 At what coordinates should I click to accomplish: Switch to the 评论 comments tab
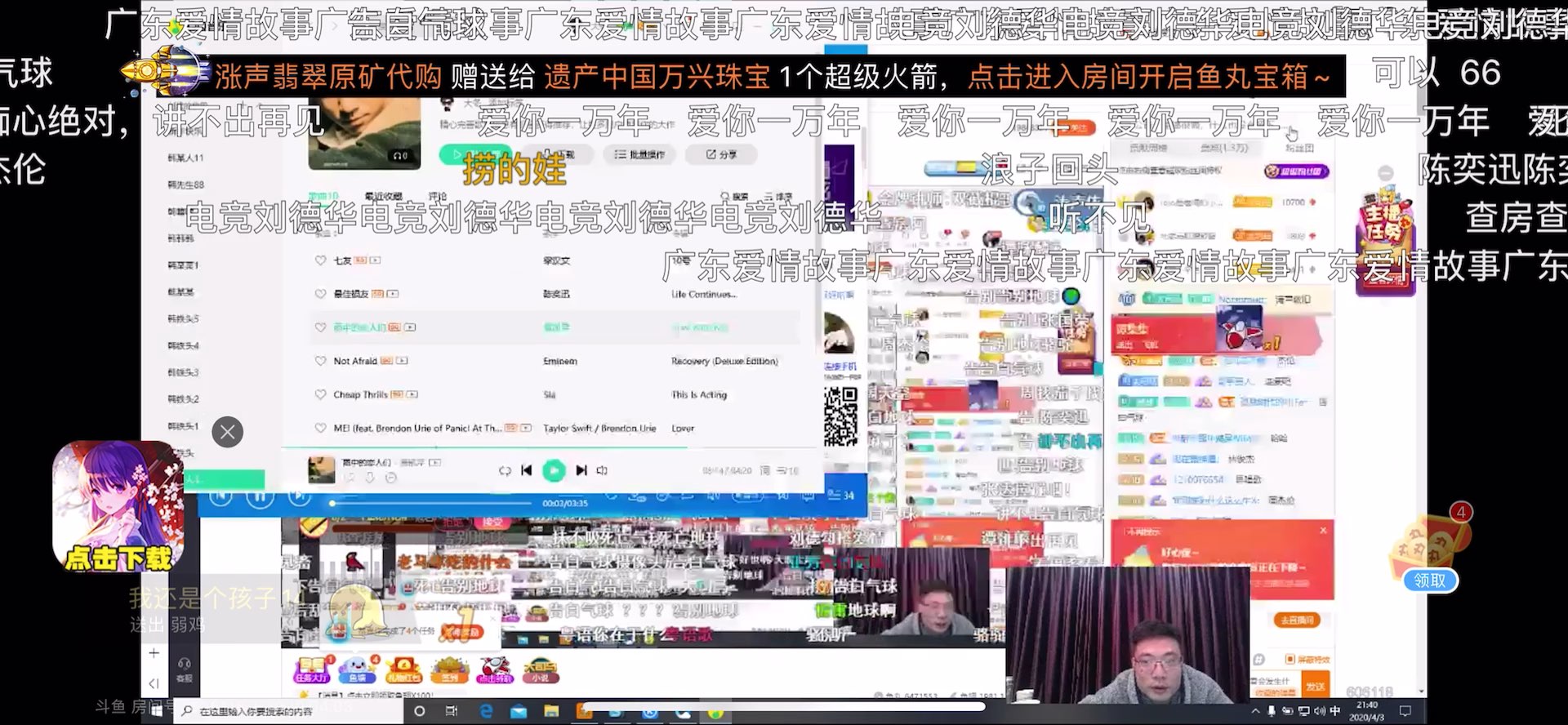click(438, 197)
